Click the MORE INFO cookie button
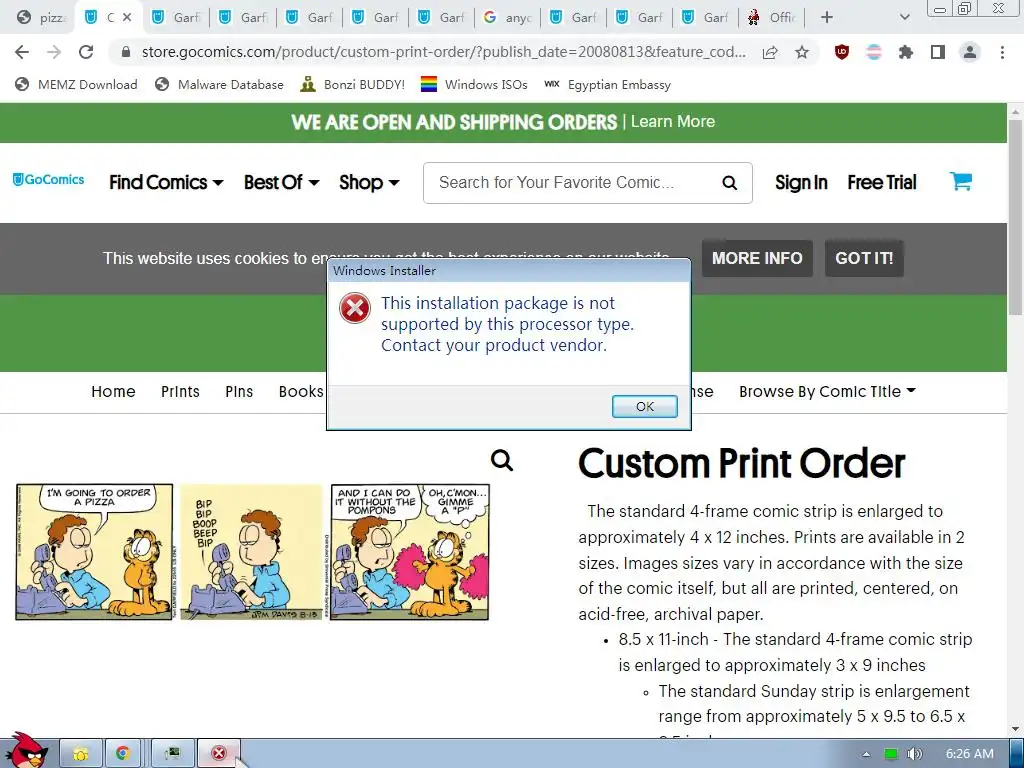The width and height of the screenshot is (1024, 768). (x=757, y=258)
